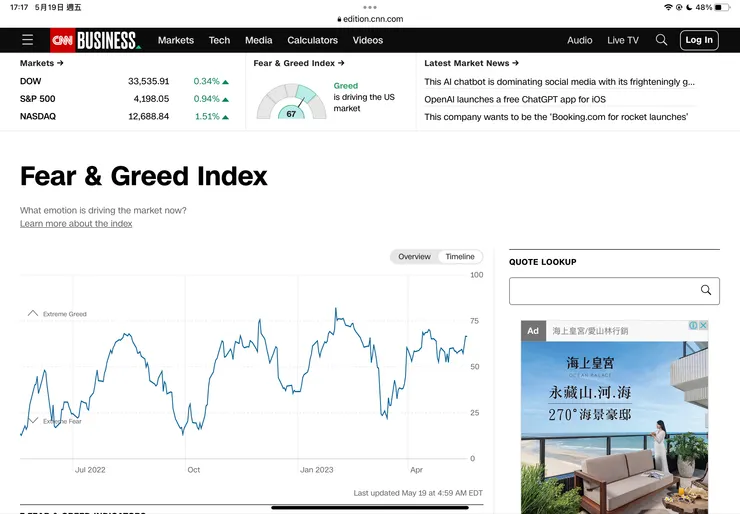Switch to the Timeline view
The width and height of the screenshot is (740, 514).
(460, 257)
